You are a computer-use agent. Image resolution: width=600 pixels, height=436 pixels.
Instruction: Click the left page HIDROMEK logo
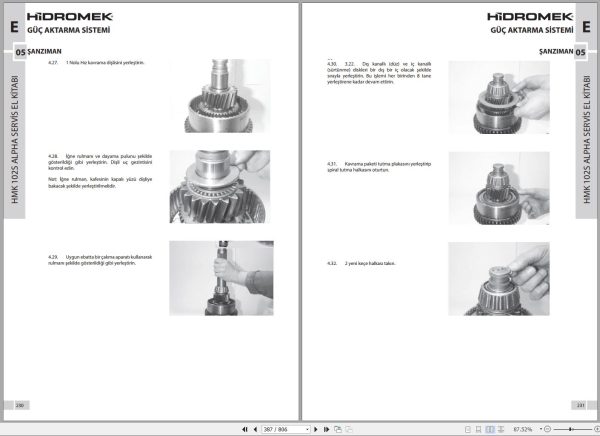[70, 16]
